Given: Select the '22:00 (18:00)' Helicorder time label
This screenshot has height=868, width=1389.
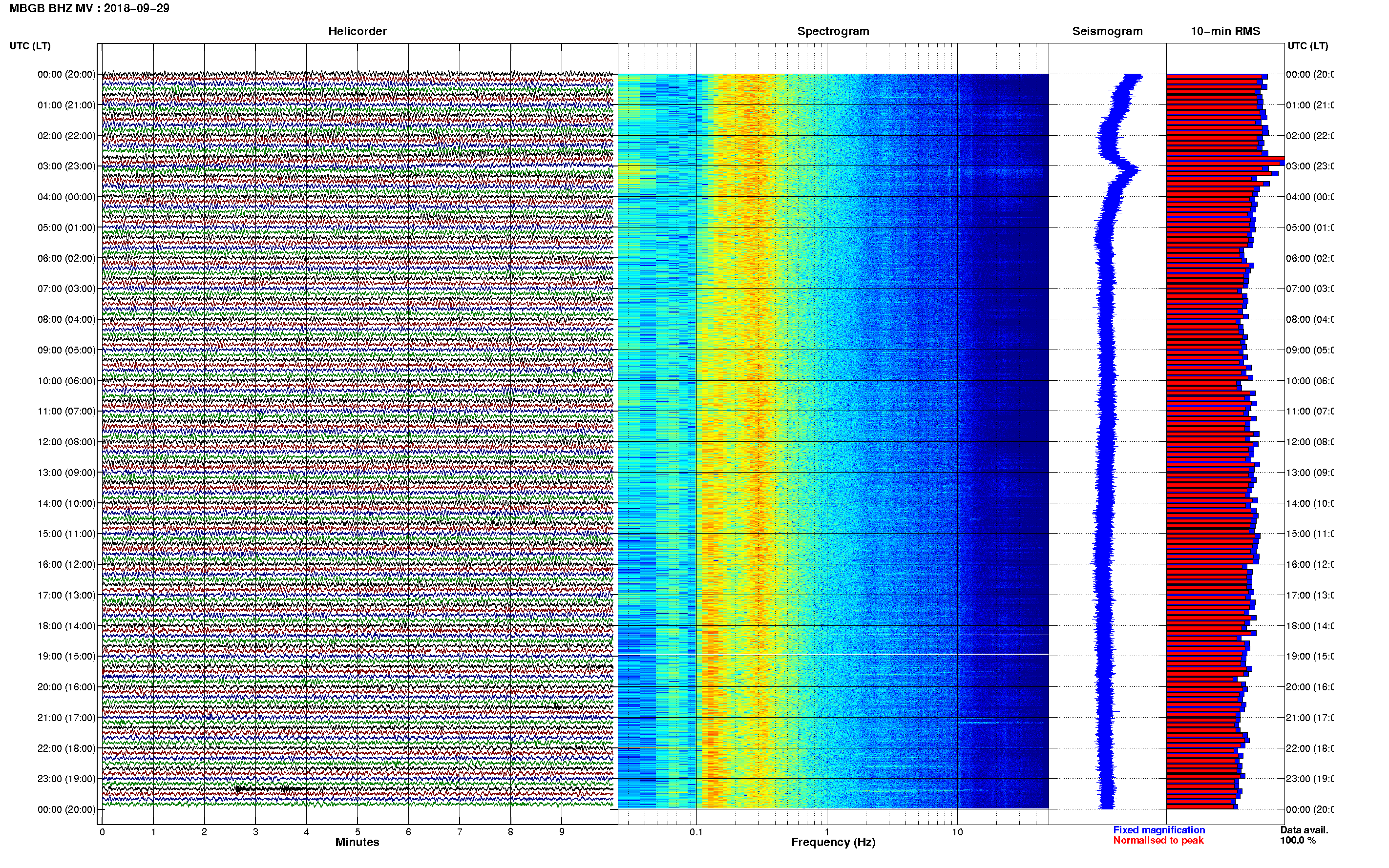Looking at the screenshot, I should click(x=66, y=748).
